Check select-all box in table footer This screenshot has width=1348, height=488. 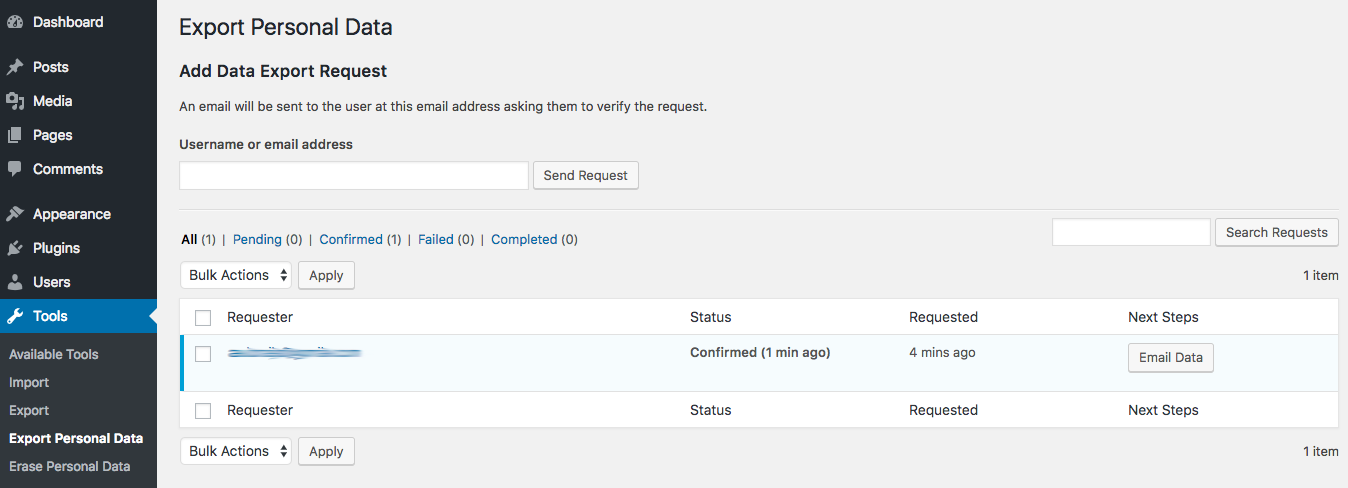click(x=203, y=411)
